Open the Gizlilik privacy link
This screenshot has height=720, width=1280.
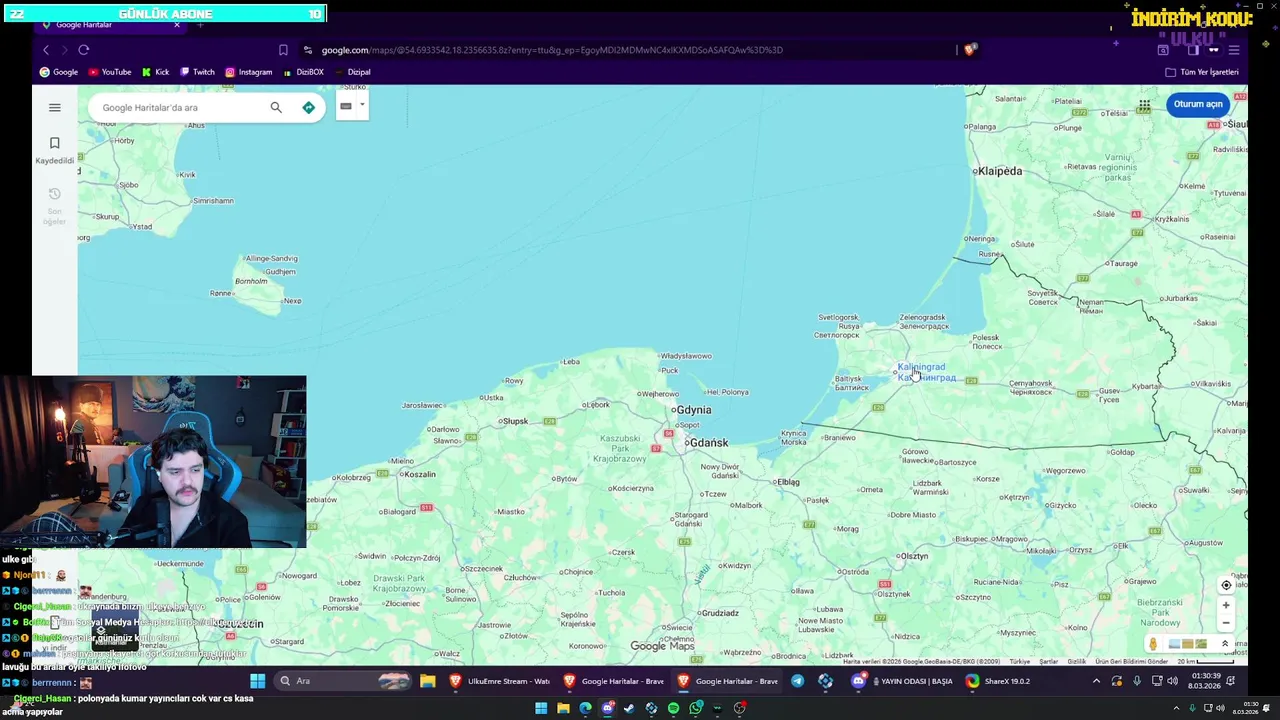pyautogui.click(x=1077, y=661)
